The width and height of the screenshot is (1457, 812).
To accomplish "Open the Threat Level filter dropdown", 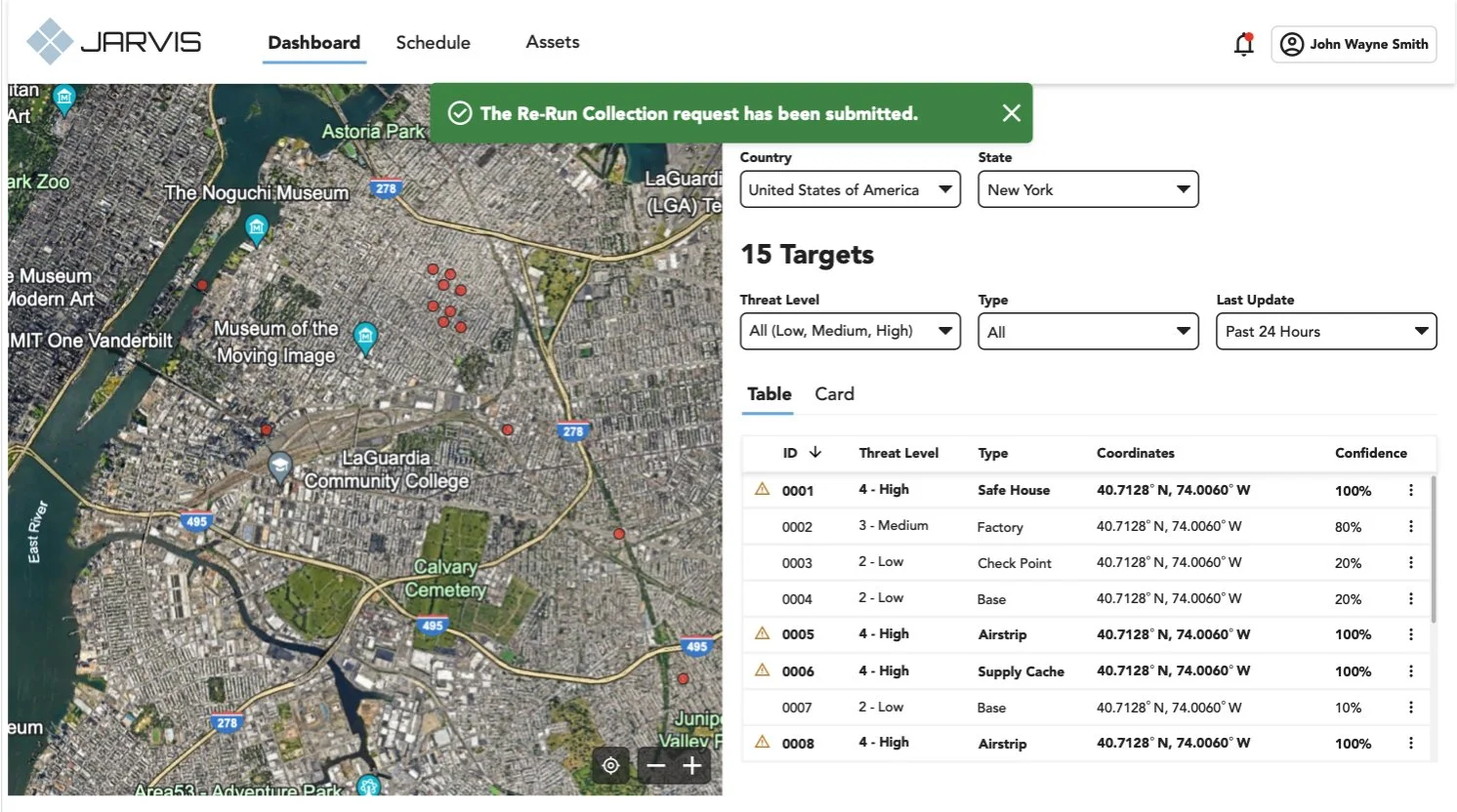I will pos(850,331).
